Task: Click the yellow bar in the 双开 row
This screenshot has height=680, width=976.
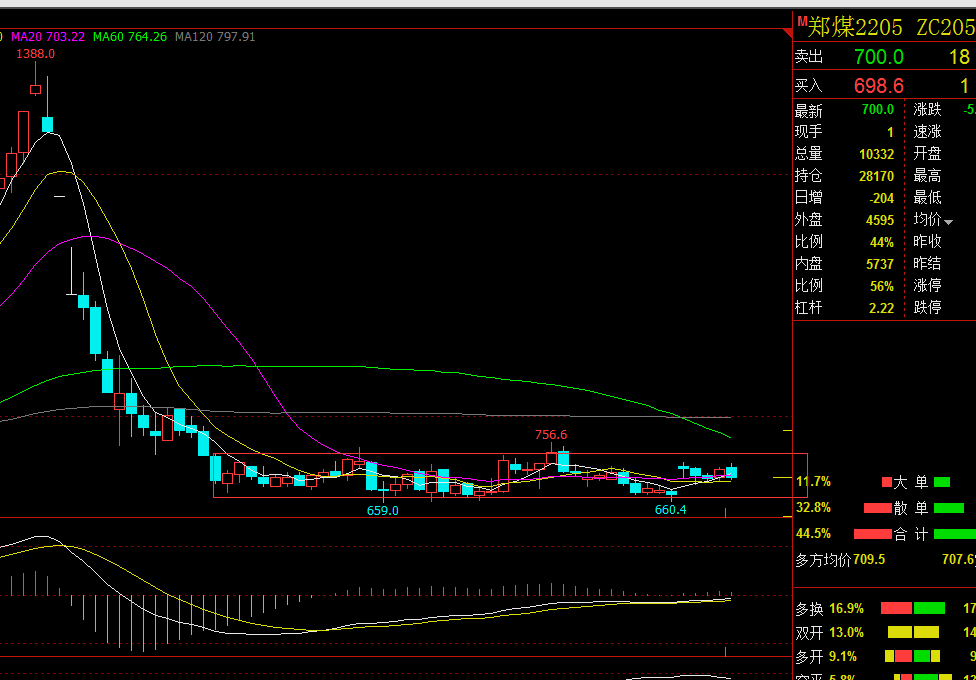Action: pyautogui.click(x=913, y=633)
